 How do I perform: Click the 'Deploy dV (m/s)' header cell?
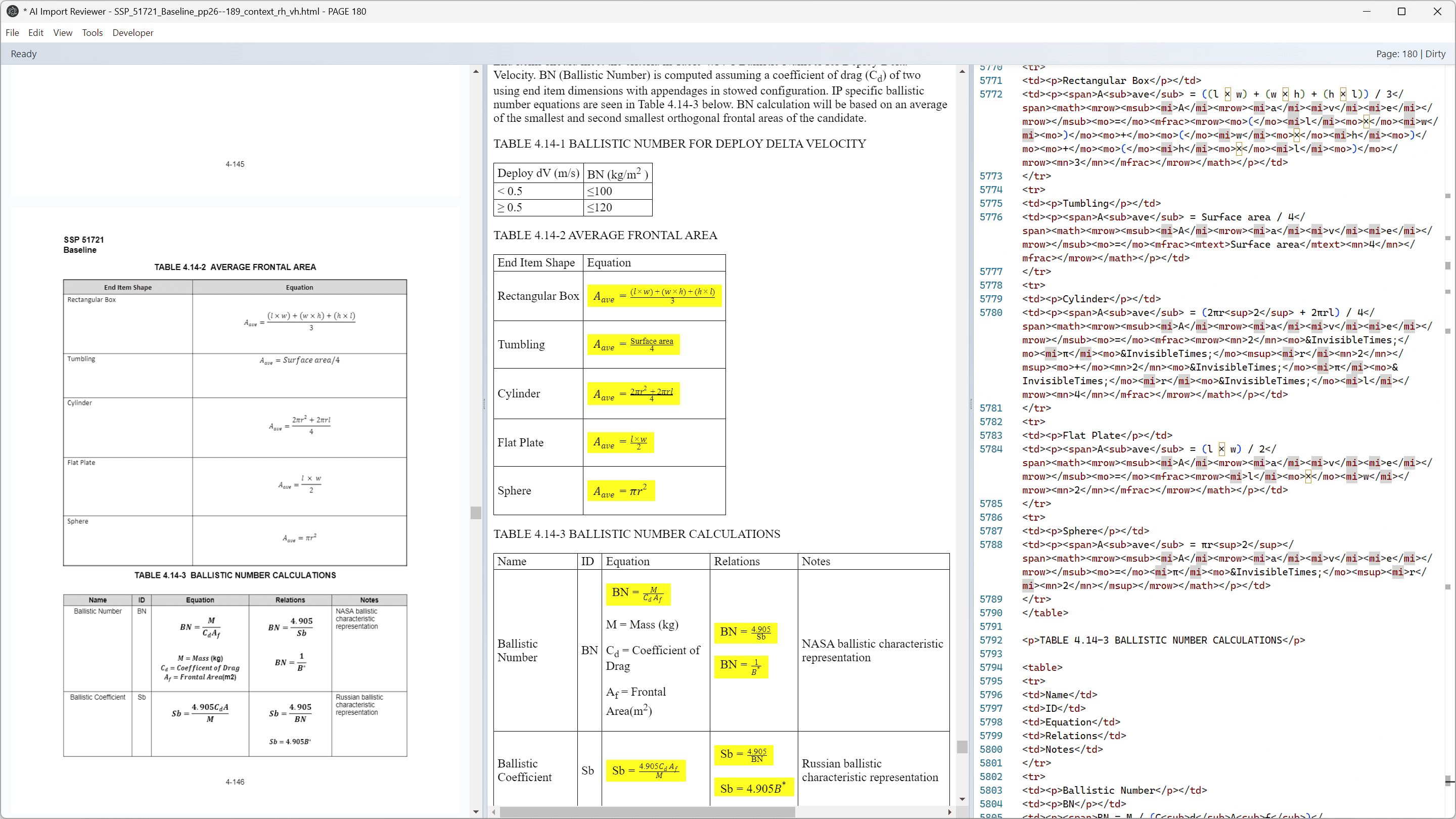point(538,173)
